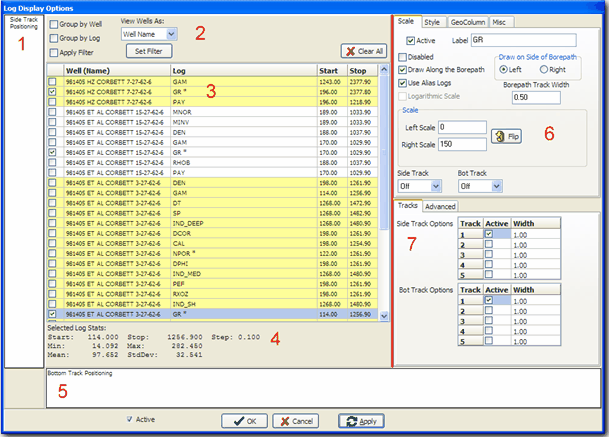The width and height of the screenshot is (609, 437).
Task: Uncheck Draw Along the Borepath
Action: point(402,69)
